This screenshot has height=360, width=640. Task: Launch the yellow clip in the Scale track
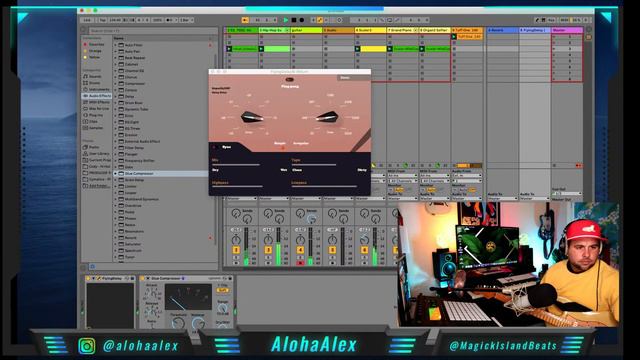[358, 49]
